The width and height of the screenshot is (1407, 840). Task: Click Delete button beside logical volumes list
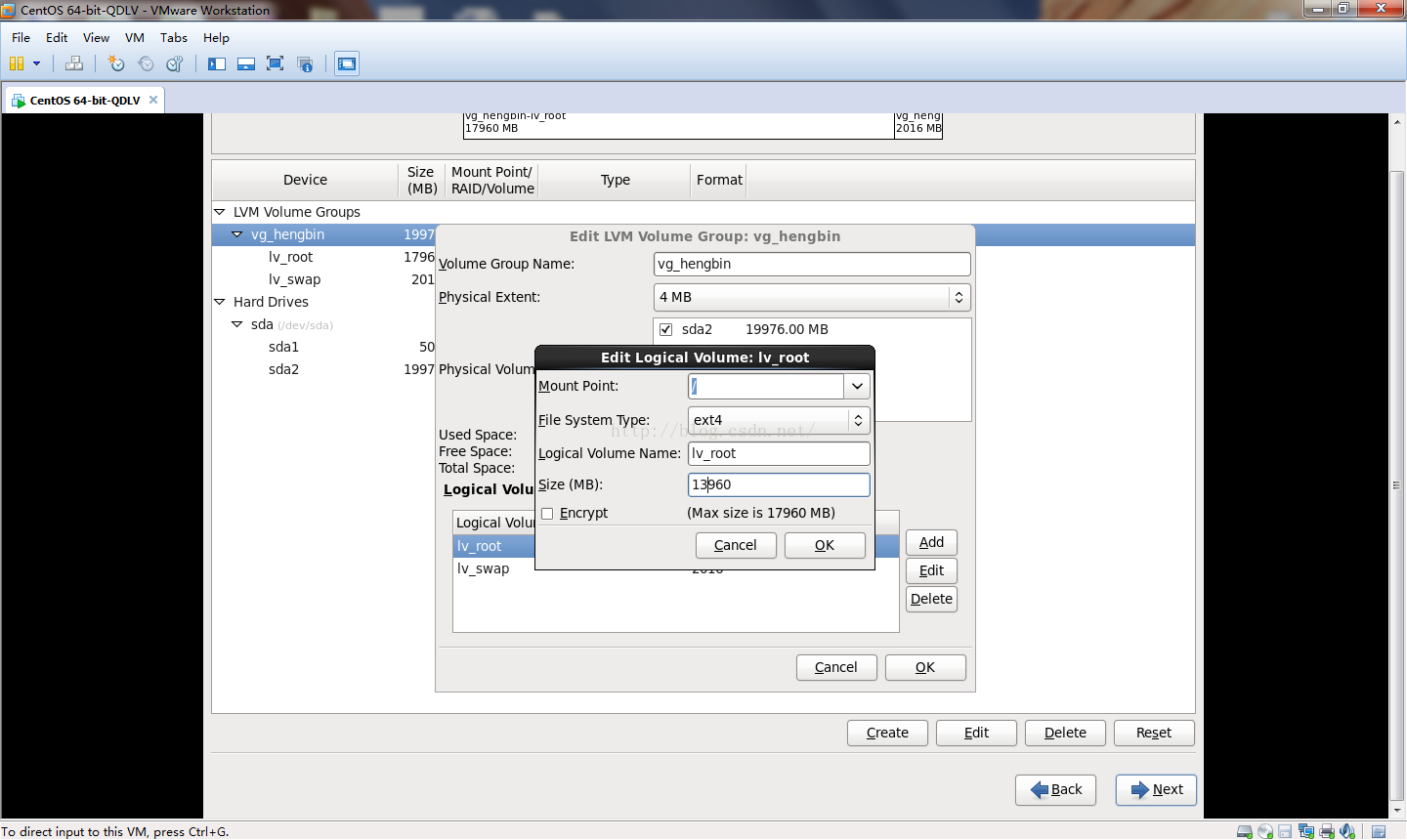931,599
